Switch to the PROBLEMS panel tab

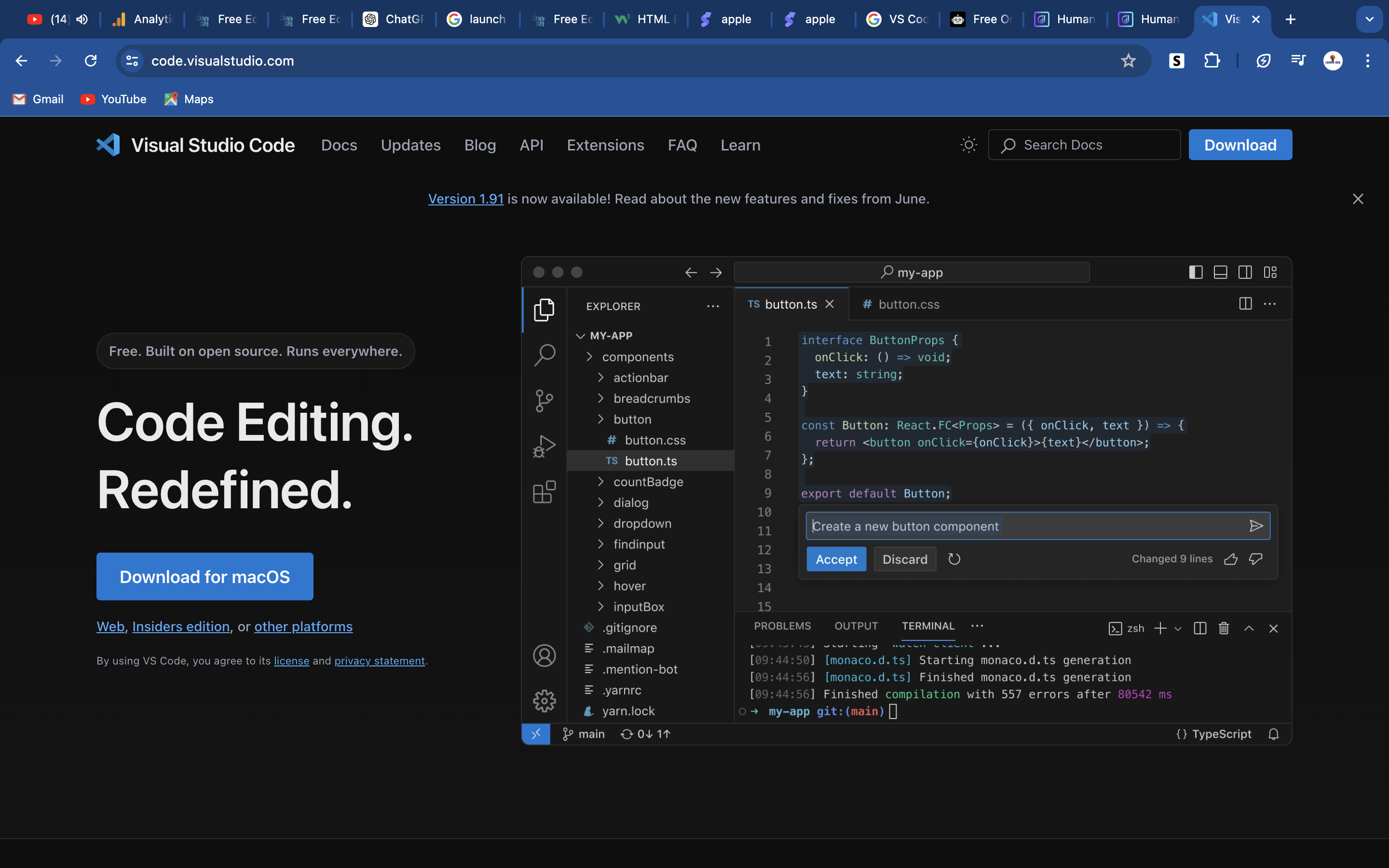click(x=782, y=626)
